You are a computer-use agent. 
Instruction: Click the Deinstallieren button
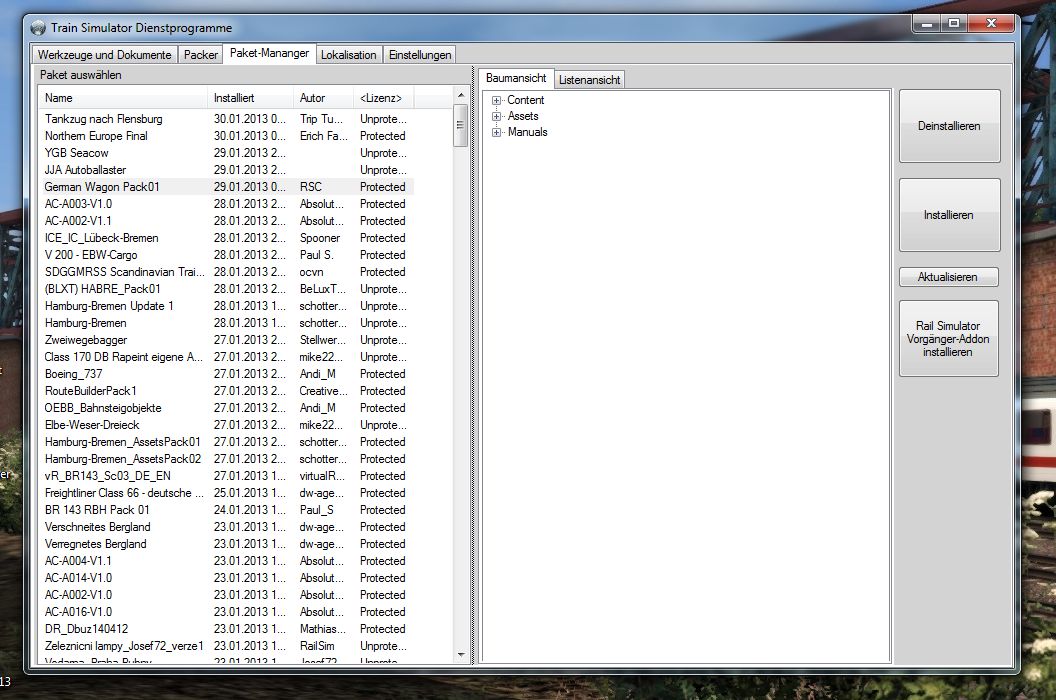tap(949, 126)
